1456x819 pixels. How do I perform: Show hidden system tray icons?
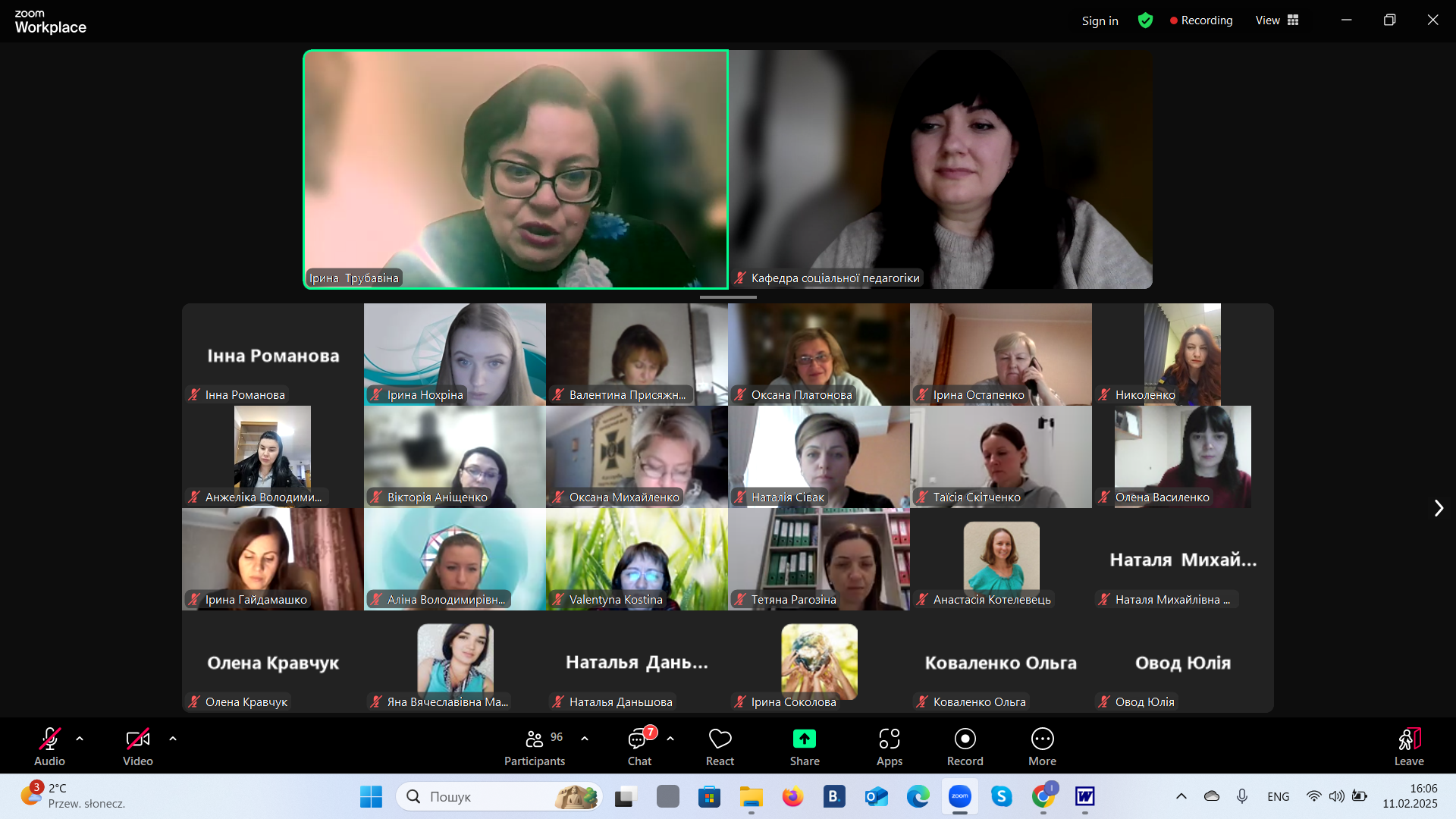[x=1181, y=796]
